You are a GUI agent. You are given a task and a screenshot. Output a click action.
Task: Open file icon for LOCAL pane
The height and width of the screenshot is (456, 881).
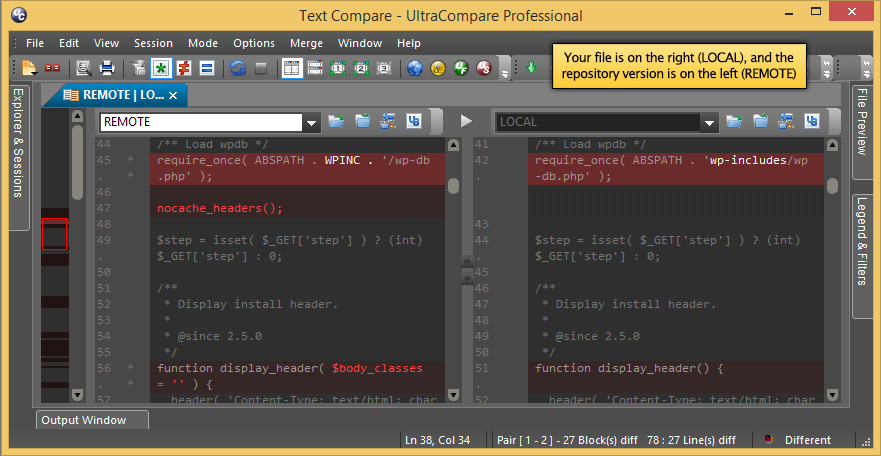click(734, 120)
